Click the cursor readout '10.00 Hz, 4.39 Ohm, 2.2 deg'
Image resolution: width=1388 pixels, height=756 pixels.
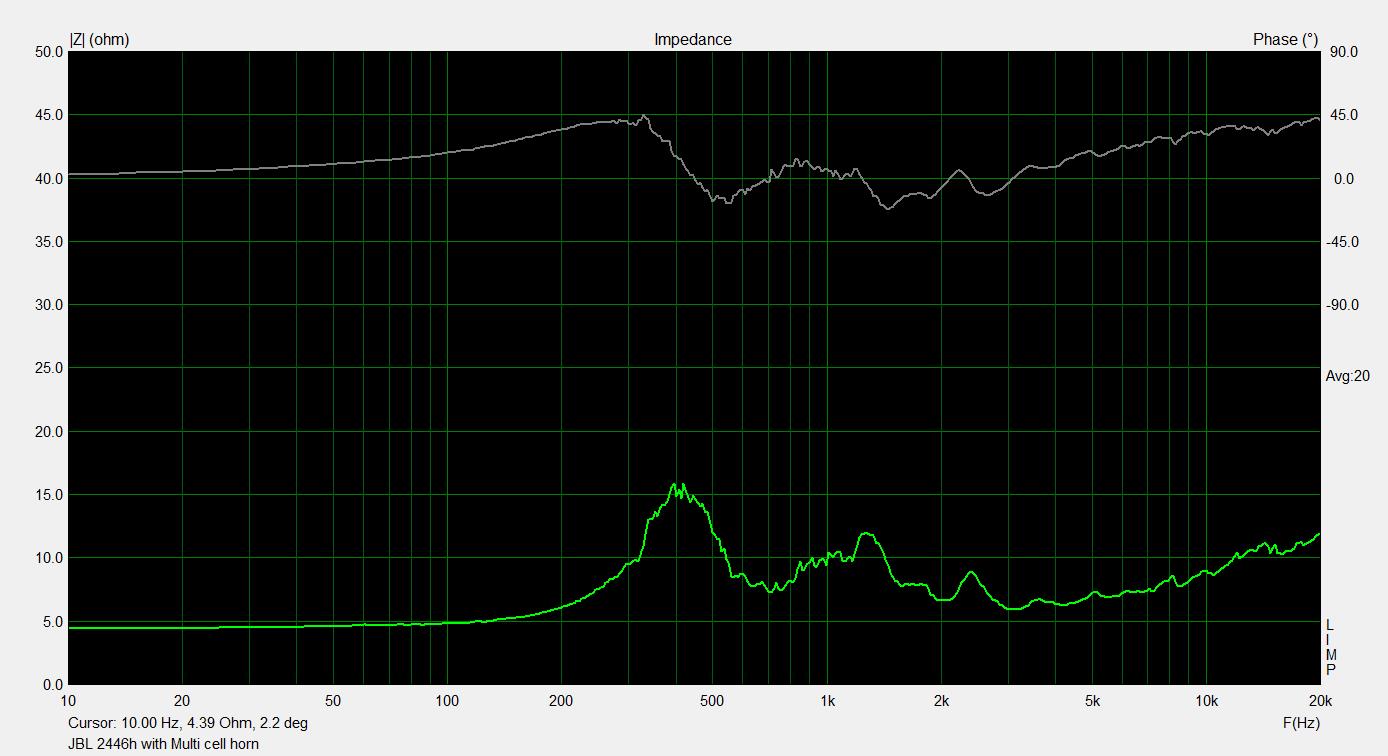188,723
